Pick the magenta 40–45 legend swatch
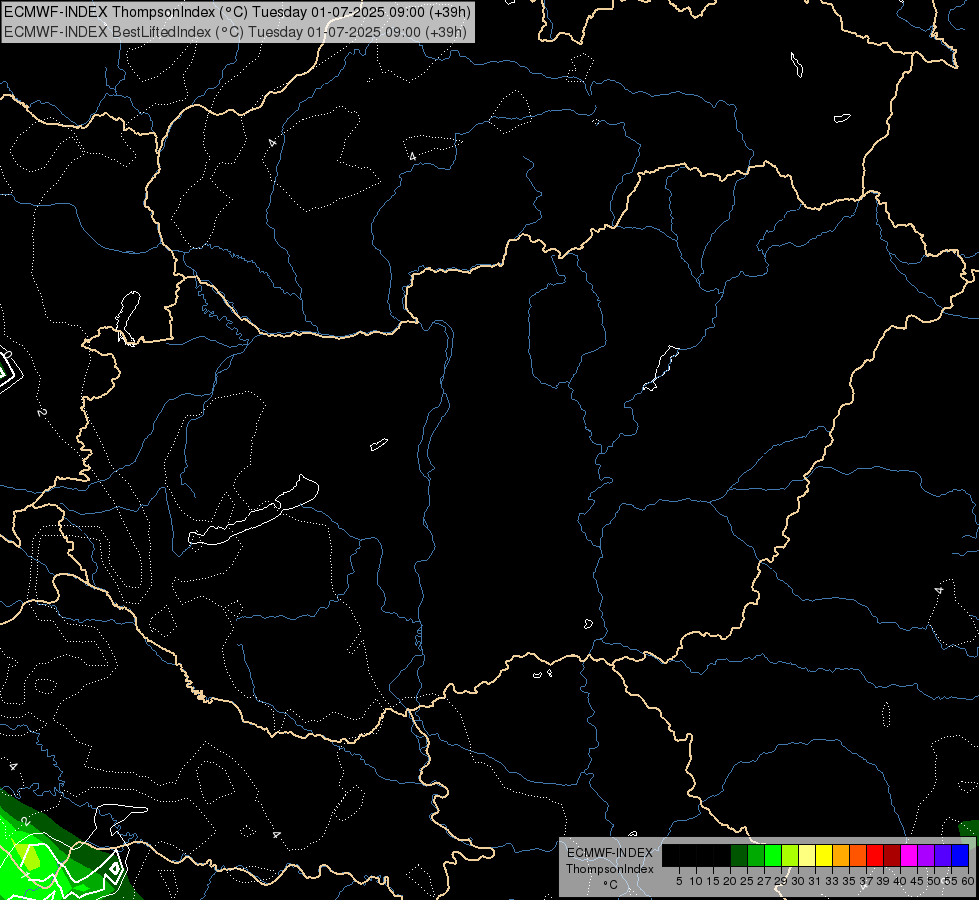This screenshot has width=979, height=900. [x=909, y=855]
